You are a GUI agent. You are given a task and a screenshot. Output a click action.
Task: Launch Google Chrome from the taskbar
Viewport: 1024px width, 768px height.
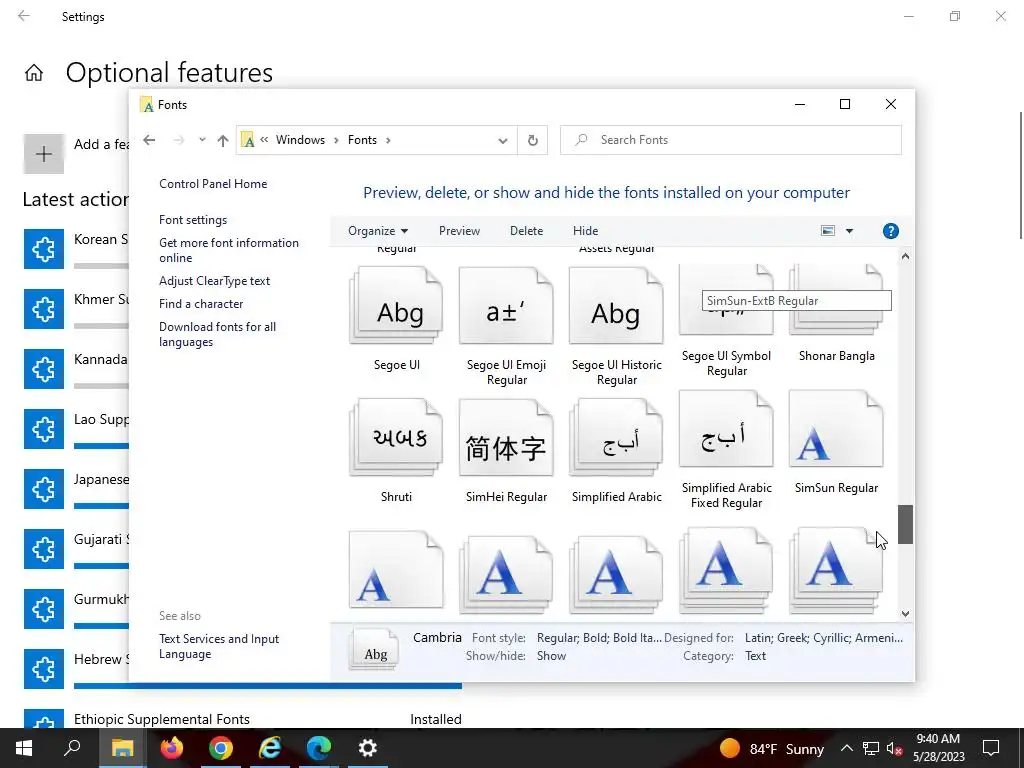221,748
